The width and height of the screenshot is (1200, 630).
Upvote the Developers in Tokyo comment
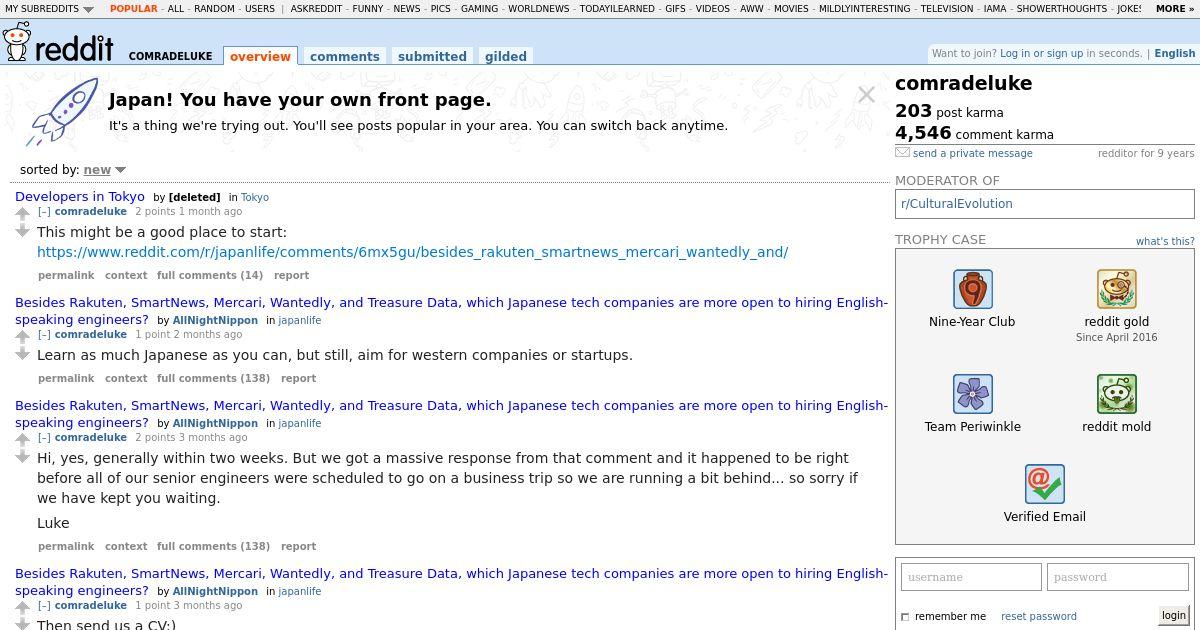tap(23, 214)
